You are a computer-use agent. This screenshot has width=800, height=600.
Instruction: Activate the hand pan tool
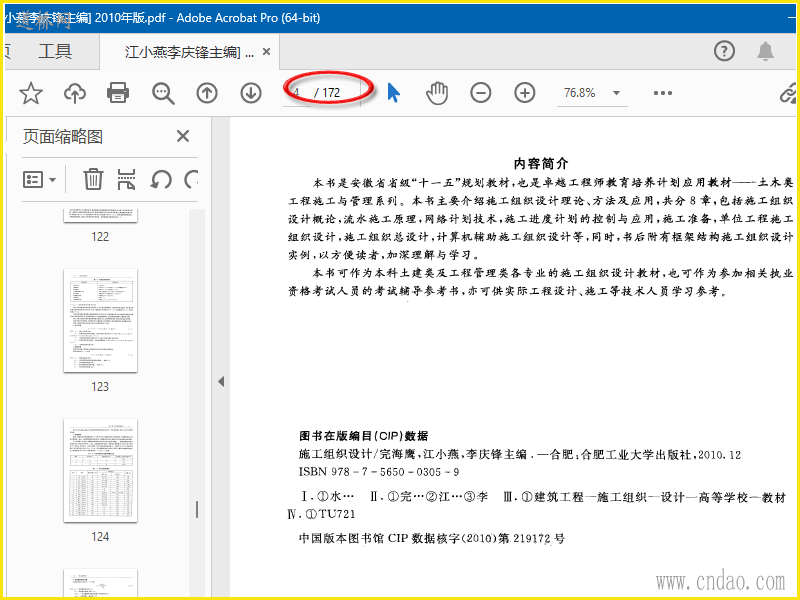pyautogui.click(x=437, y=93)
